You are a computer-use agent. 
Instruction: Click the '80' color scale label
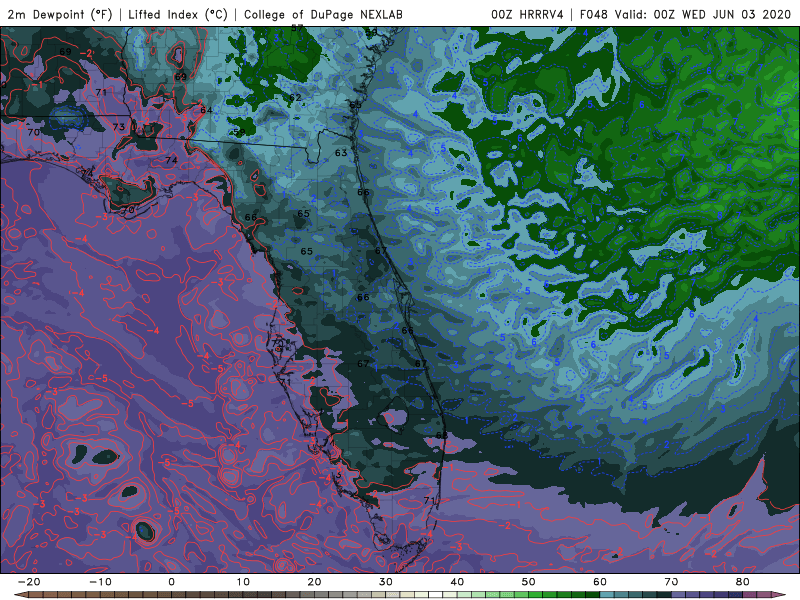(743, 582)
